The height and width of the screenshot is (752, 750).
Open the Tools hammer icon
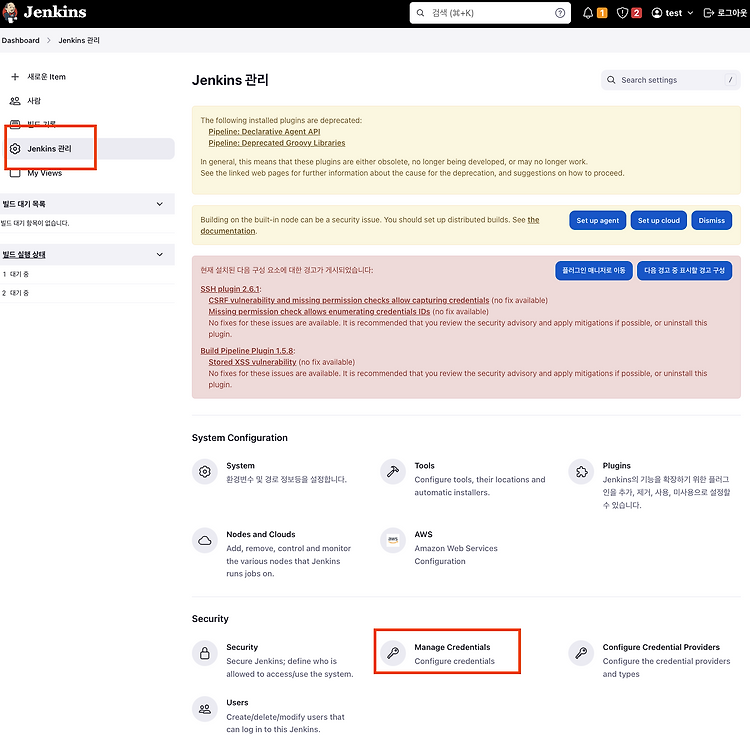393,472
